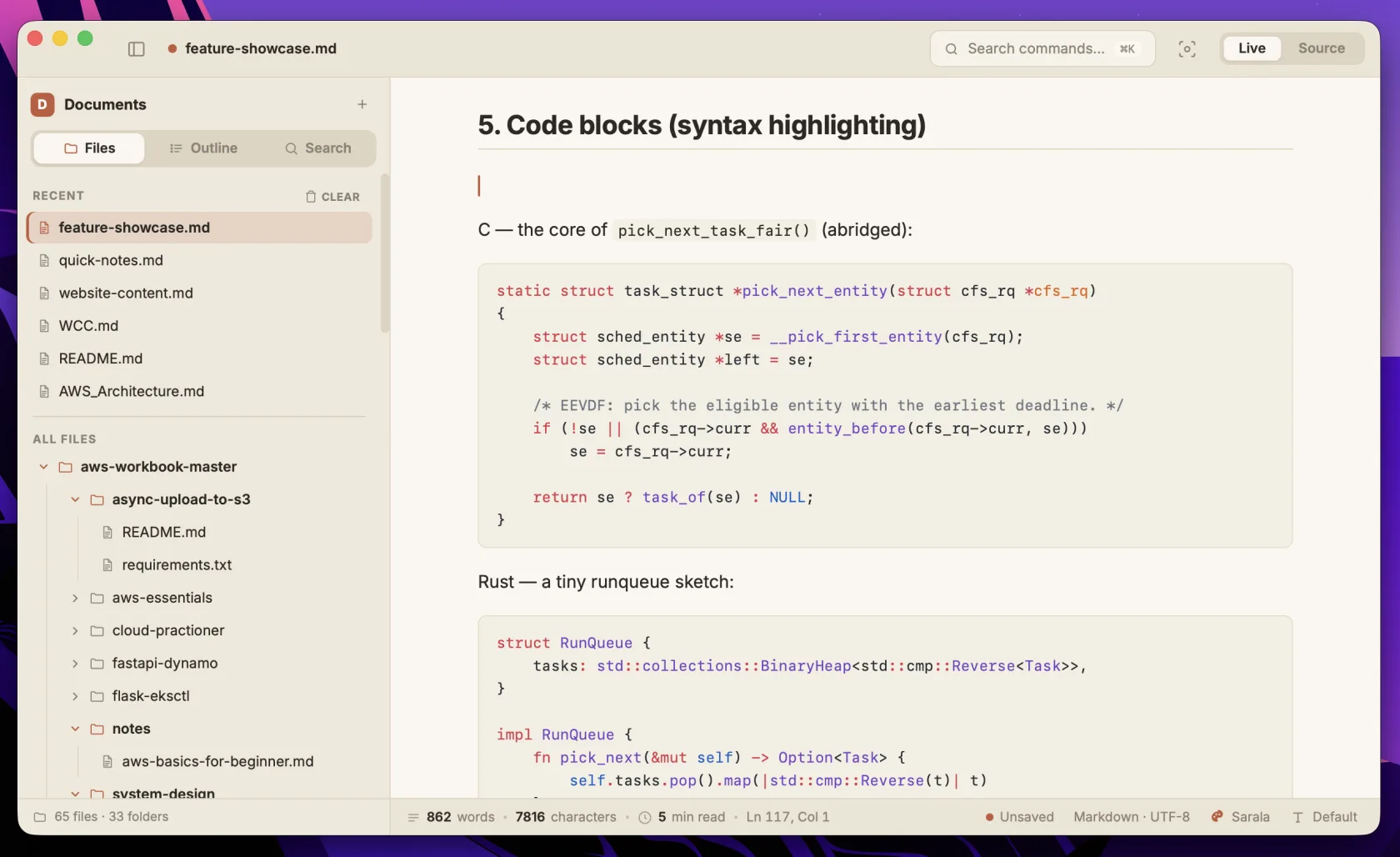Expand the fastapi-dynamo folder
Image resolution: width=1400 pixels, height=857 pixels.
pyautogui.click(x=75, y=664)
